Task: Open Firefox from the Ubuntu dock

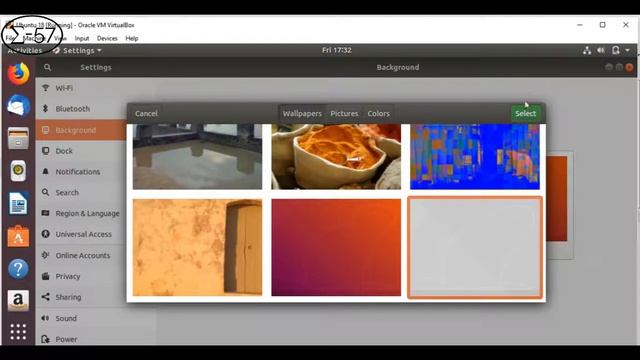Action: pos(18,73)
